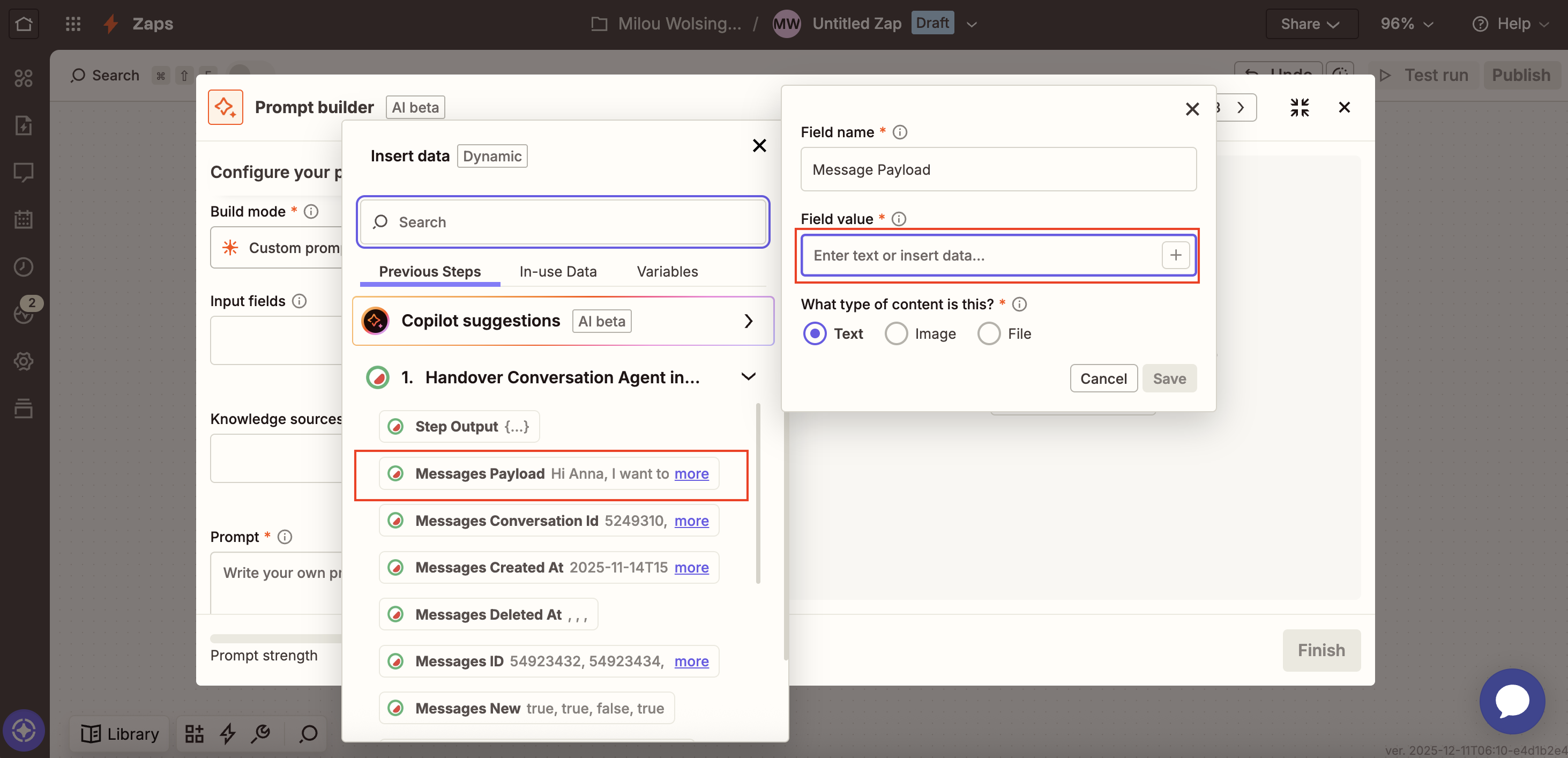Click the add-step icon in bottom toolbar
Viewport: 1568px width, 758px height.
click(194, 734)
